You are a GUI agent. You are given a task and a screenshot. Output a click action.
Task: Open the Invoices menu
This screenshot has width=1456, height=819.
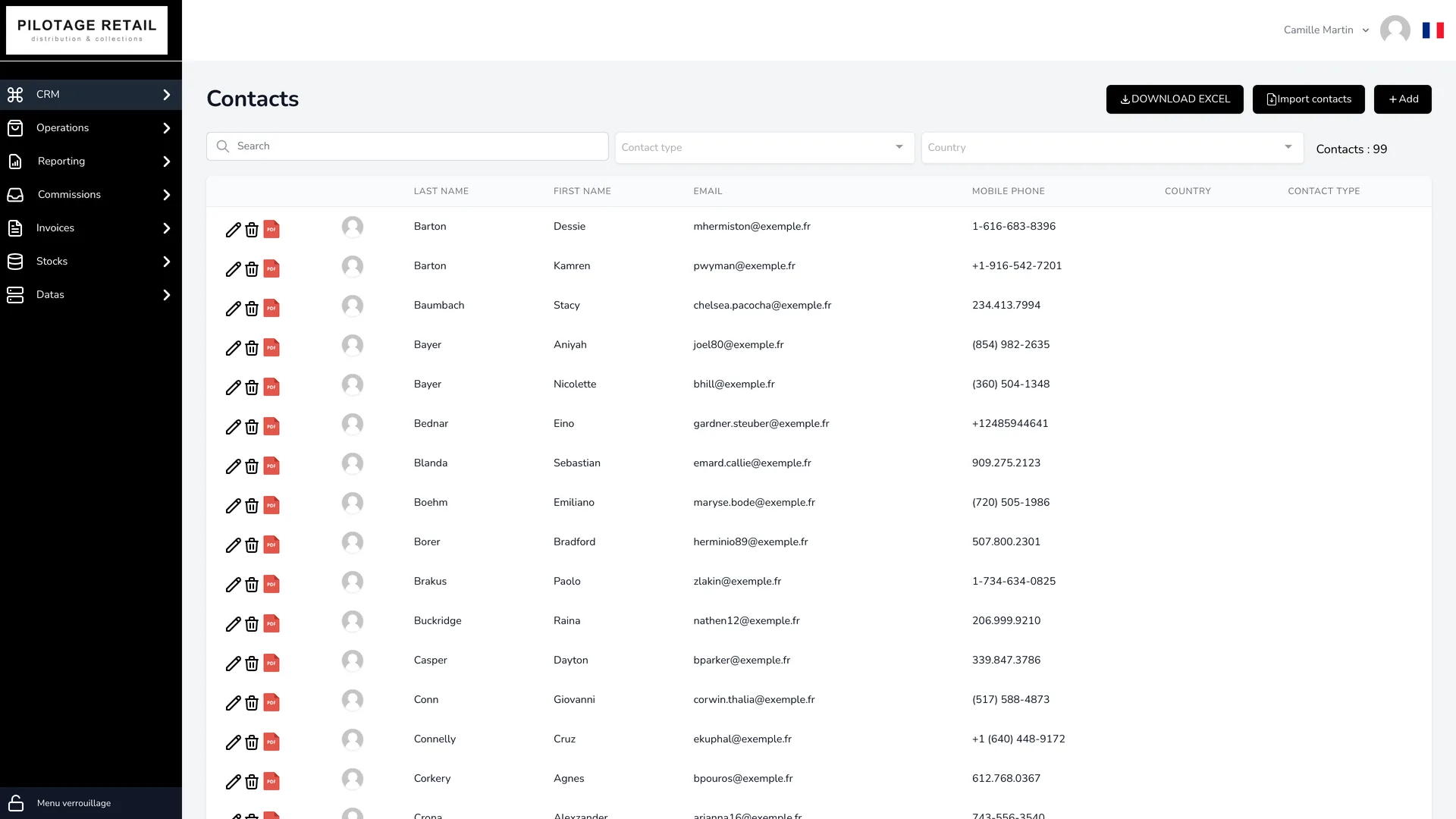coord(91,228)
